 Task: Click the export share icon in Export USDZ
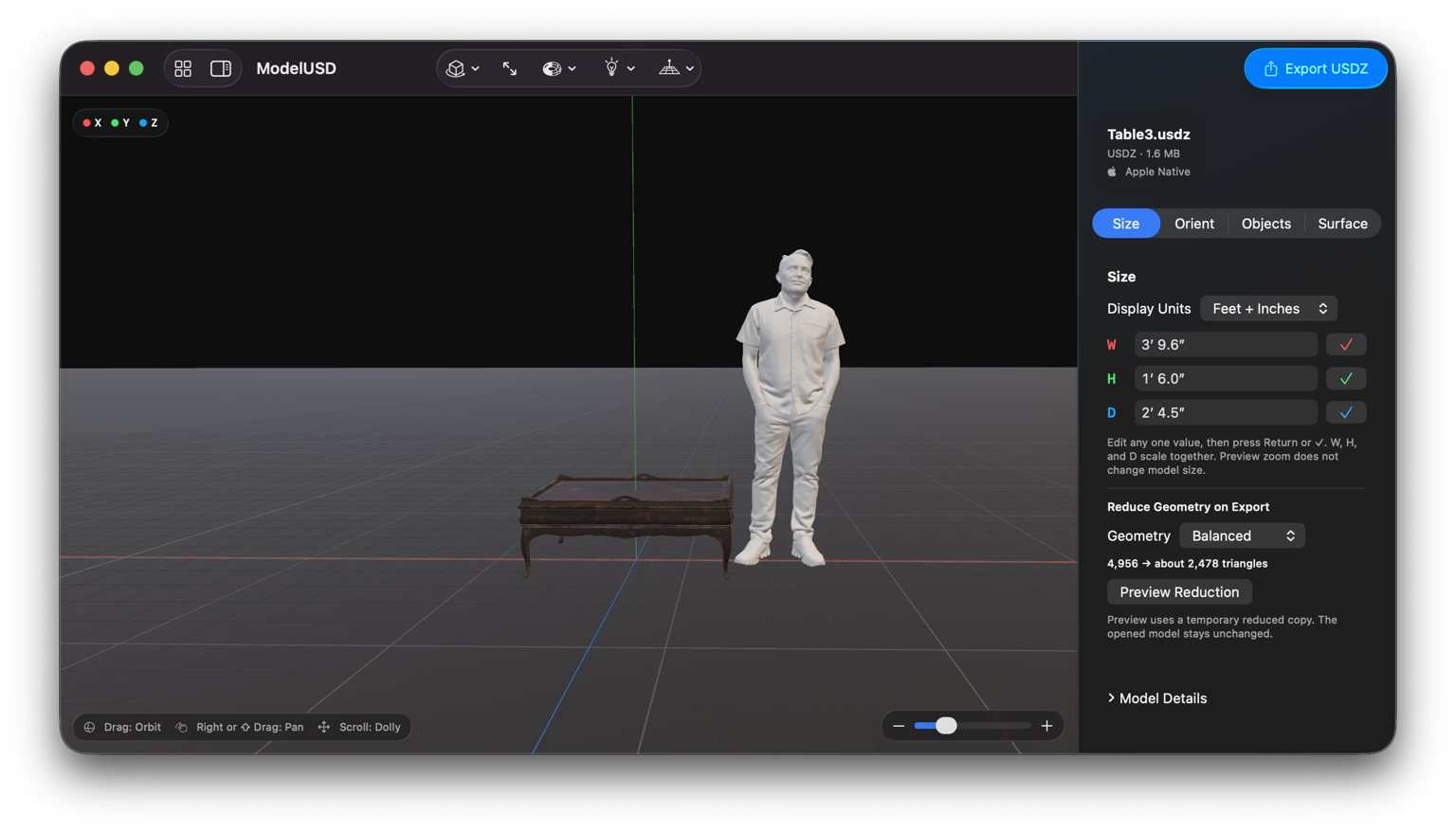pyautogui.click(x=1271, y=68)
